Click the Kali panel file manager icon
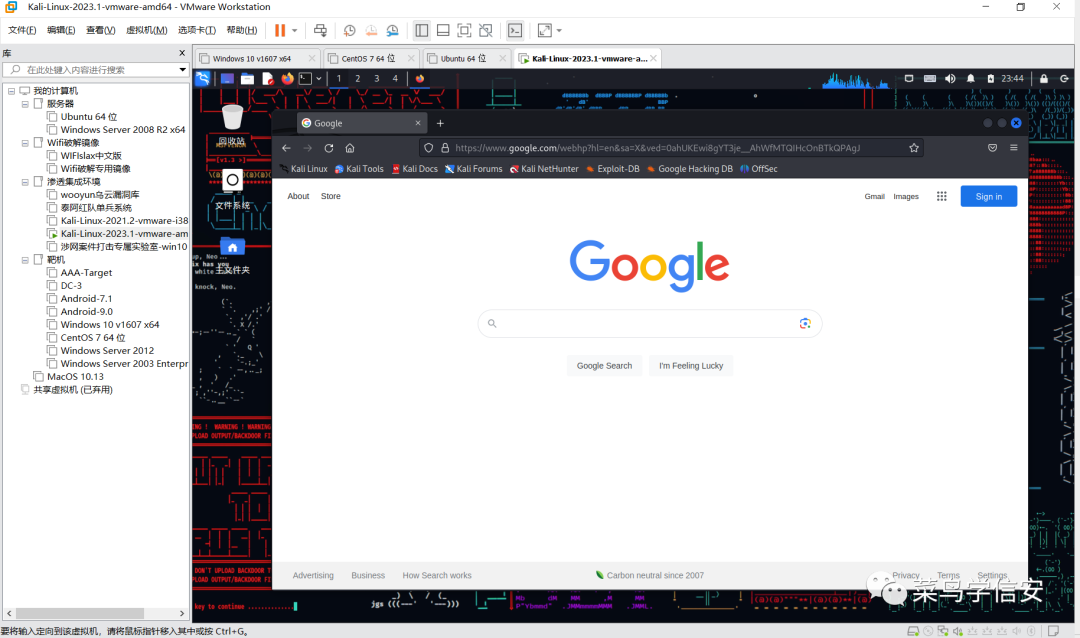 tap(247, 79)
